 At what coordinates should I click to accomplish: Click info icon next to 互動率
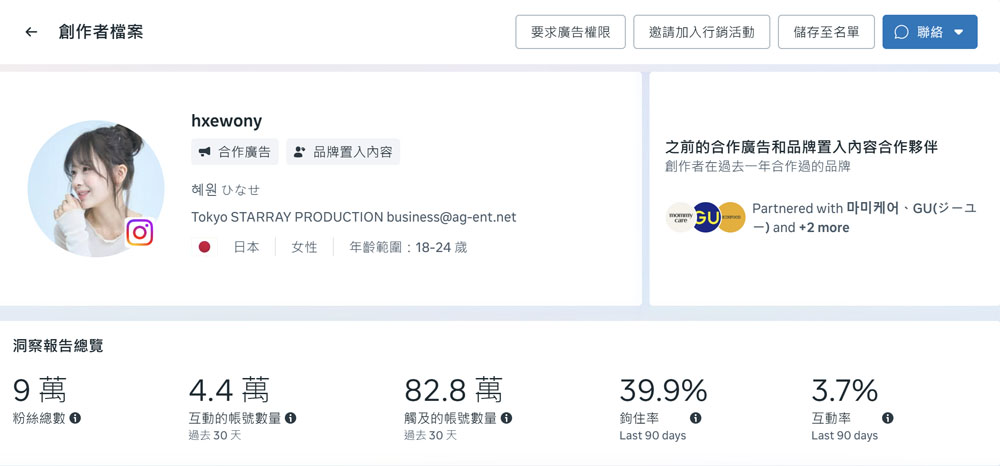887,418
